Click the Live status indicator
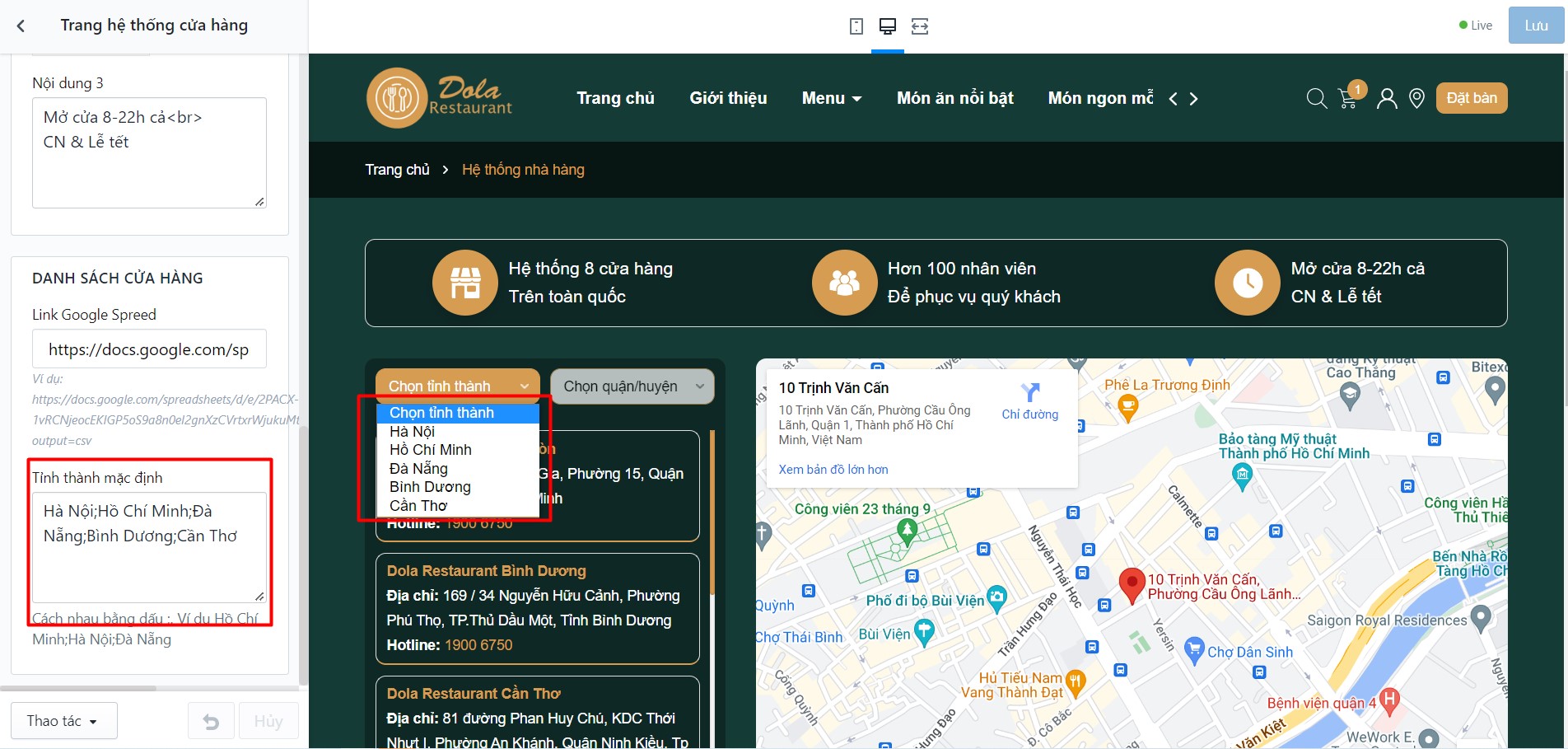 [1476, 26]
